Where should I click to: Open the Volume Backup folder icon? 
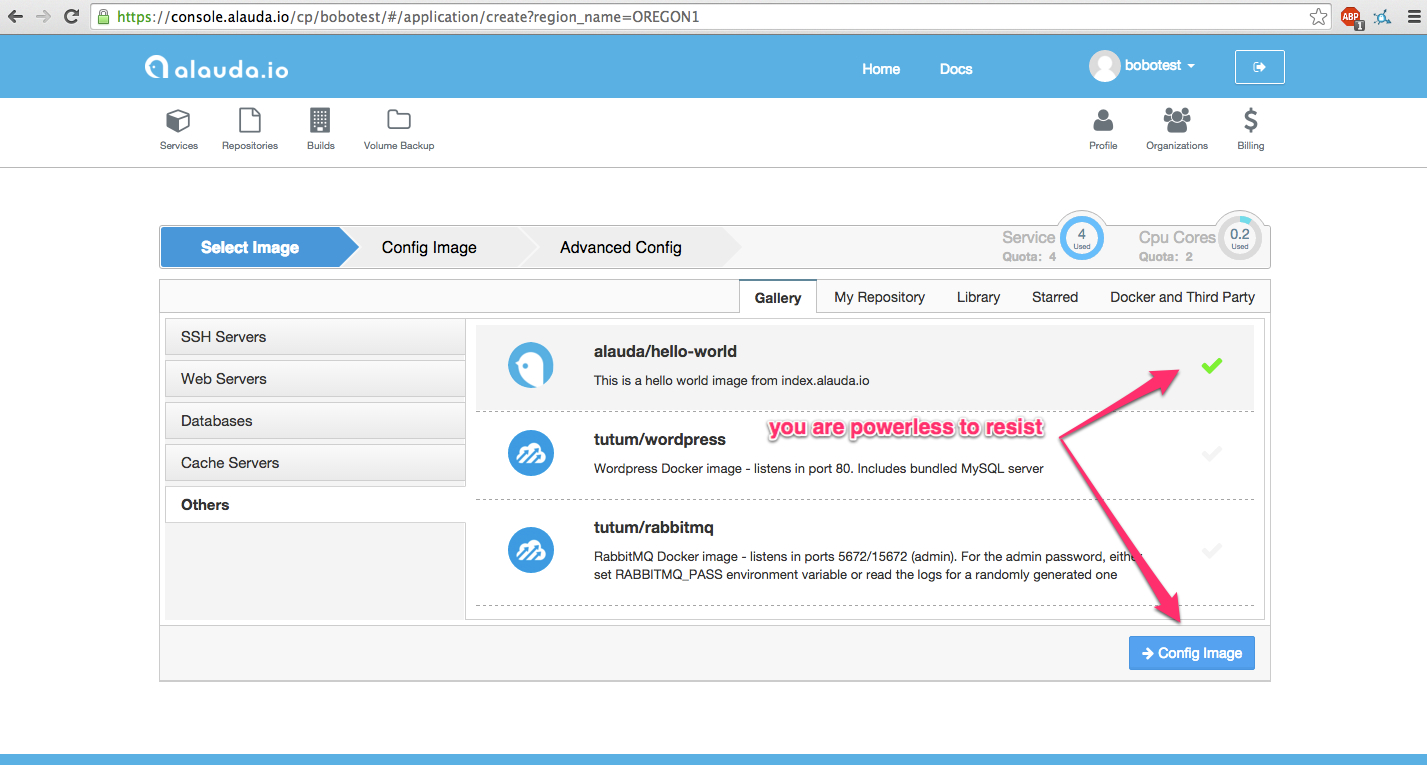coord(399,120)
